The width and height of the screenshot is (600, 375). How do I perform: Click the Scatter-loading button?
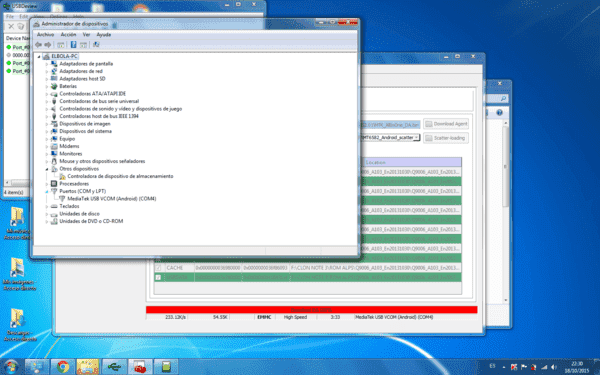(x=446, y=138)
